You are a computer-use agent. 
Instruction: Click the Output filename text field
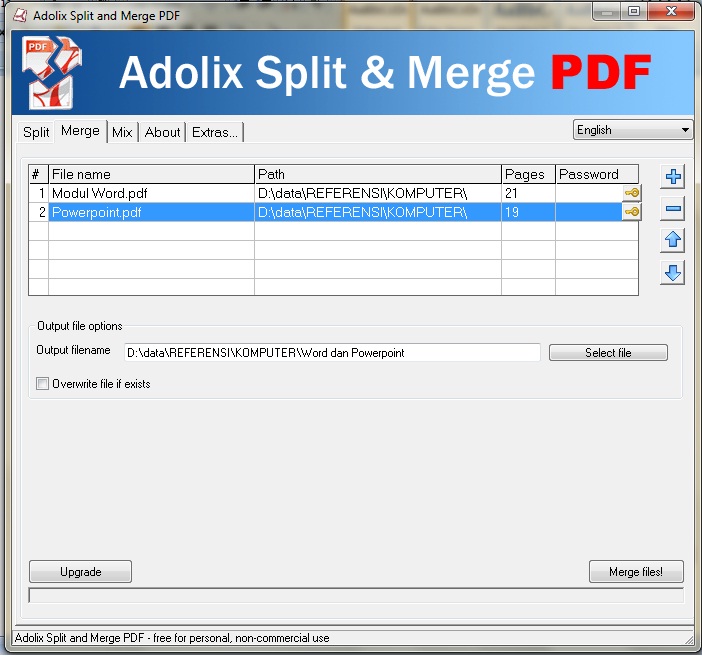tap(331, 353)
